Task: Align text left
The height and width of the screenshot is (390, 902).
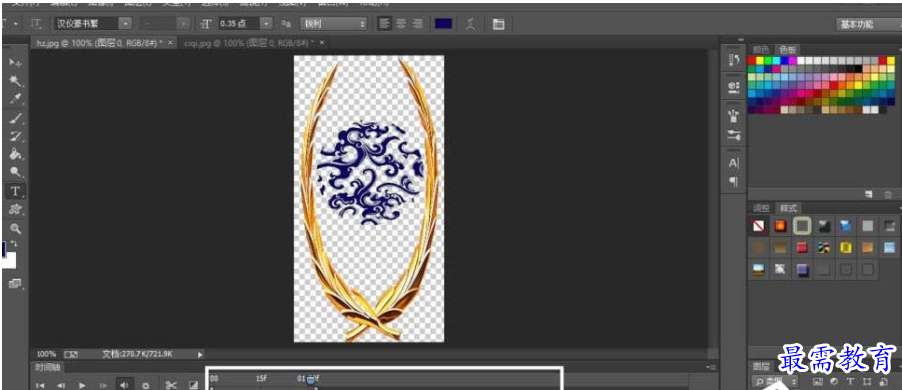Action: pos(385,24)
